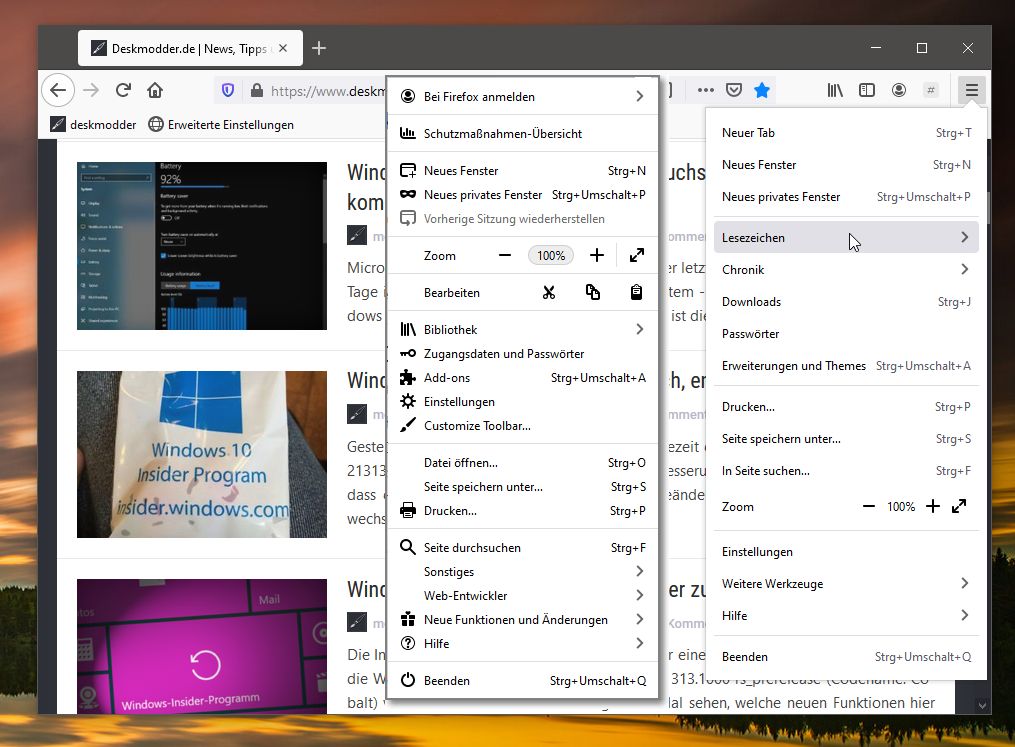Open the magenta Windows-Insider-Programm thumbnail
This screenshot has width=1015, height=747.
[202, 646]
